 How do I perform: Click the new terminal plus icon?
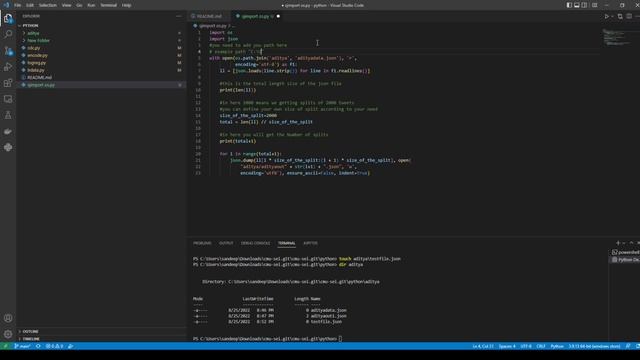(618, 243)
